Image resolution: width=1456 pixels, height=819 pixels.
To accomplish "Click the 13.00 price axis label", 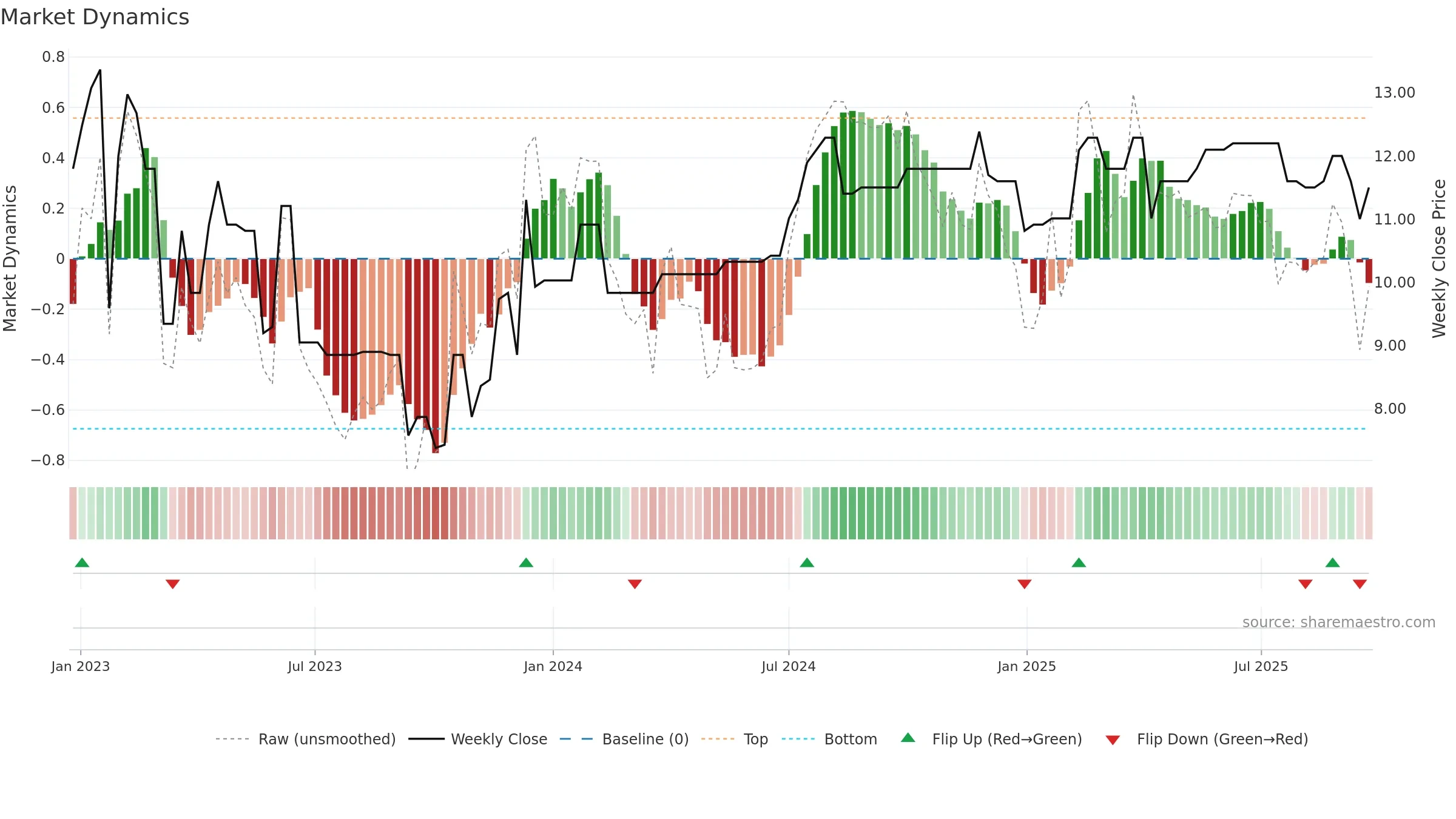I will click(x=1395, y=93).
